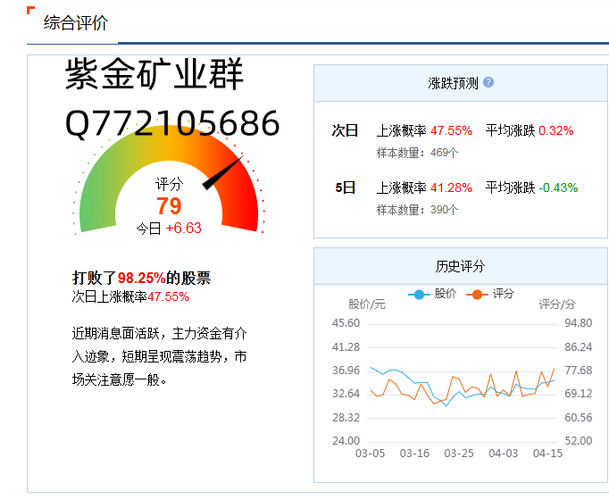The image size is (609, 500).
Task: Click the 98.25% beaten-stocks figure
Action: [141, 278]
